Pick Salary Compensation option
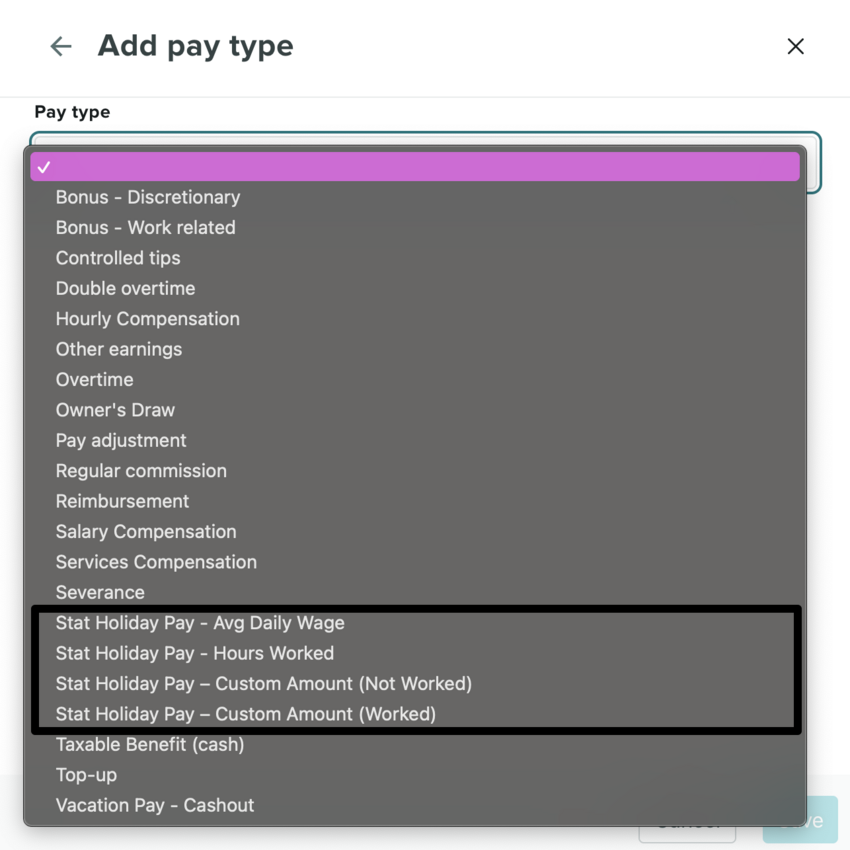The height and width of the screenshot is (850, 850). [x=146, y=532]
